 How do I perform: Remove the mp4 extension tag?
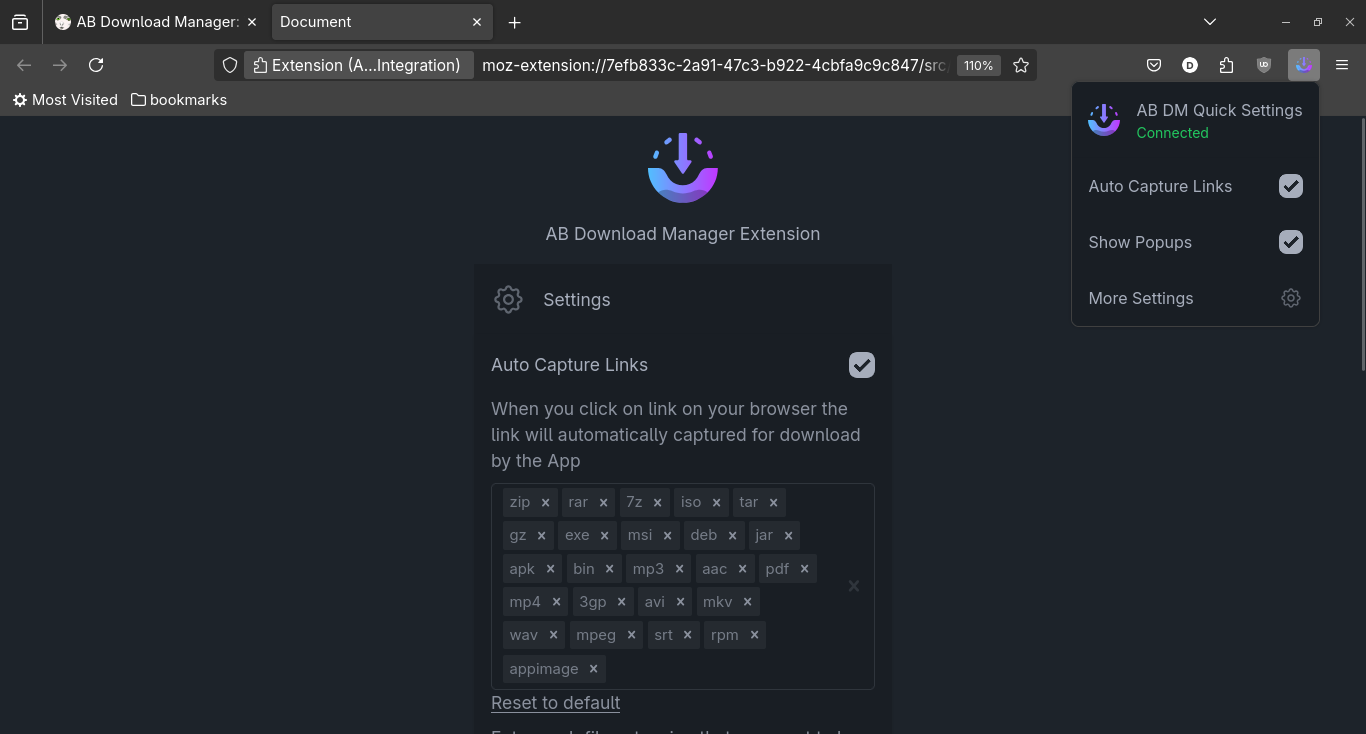point(556,602)
